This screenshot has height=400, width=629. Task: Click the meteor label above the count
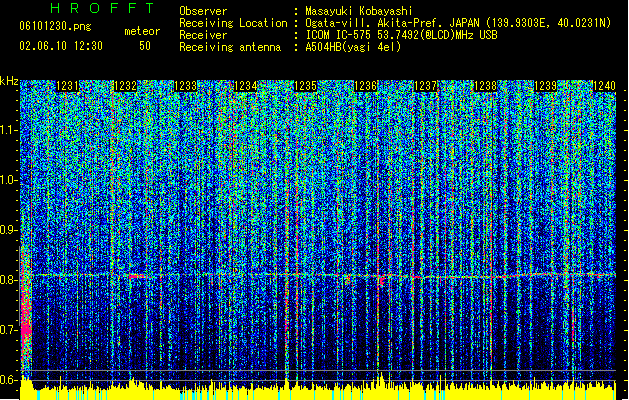coord(141,32)
